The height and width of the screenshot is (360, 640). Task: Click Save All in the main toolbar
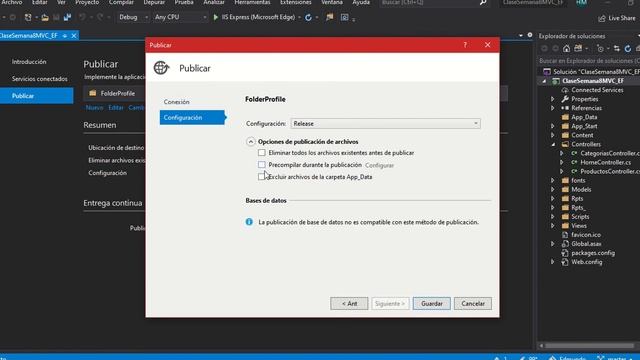tap(67, 18)
